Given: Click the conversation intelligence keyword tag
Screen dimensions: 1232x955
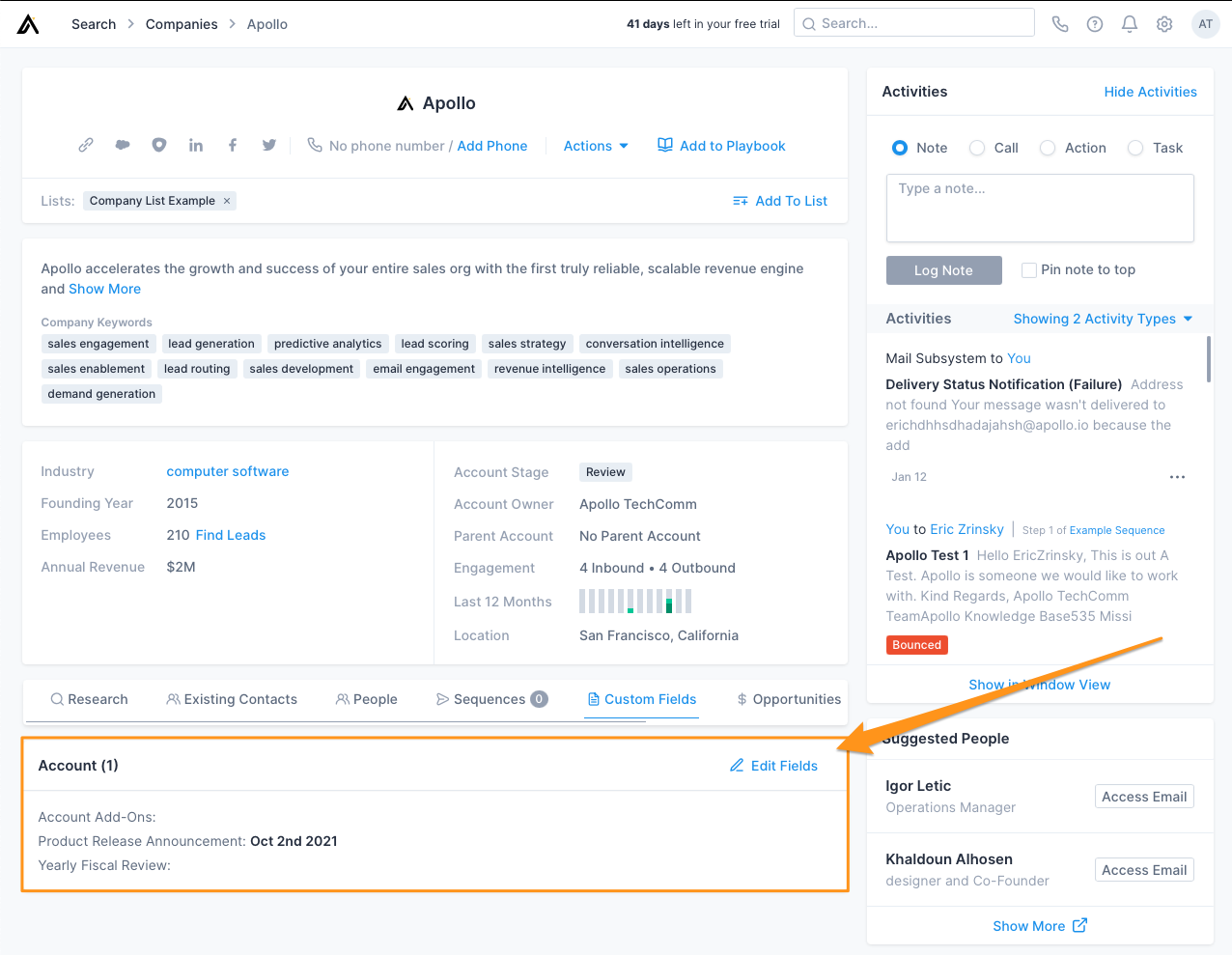Looking at the screenshot, I should coord(655,344).
